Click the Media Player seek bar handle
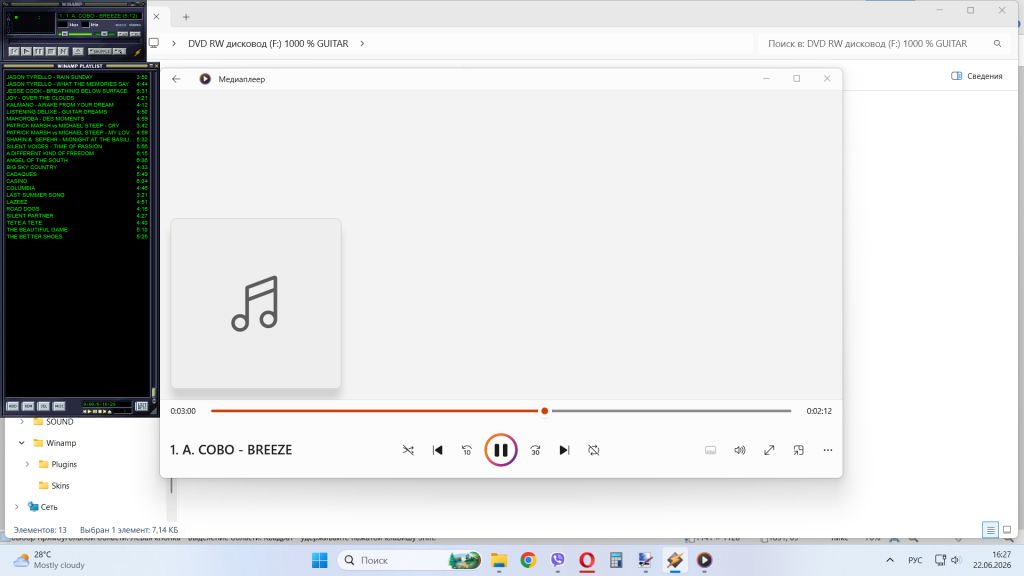The height and width of the screenshot is (576, 1024). click(545, 411)
